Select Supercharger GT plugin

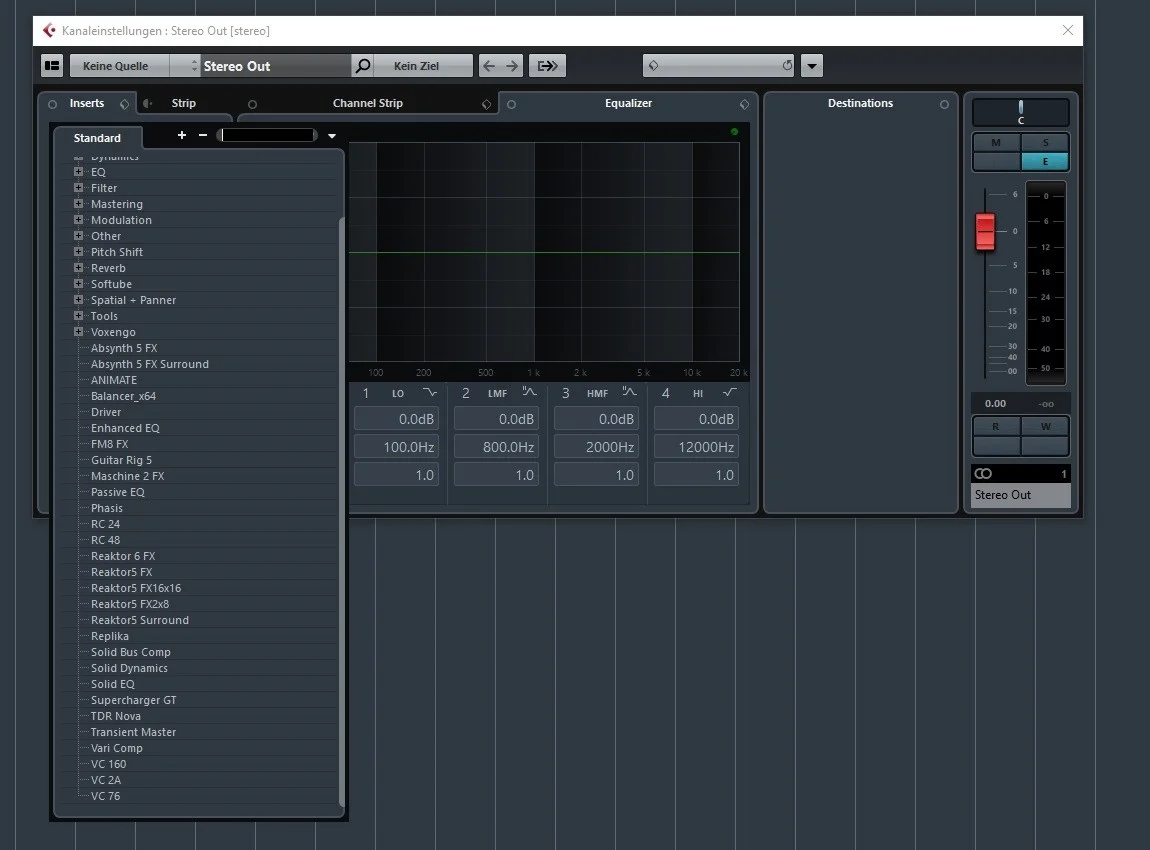coord(133,700)
